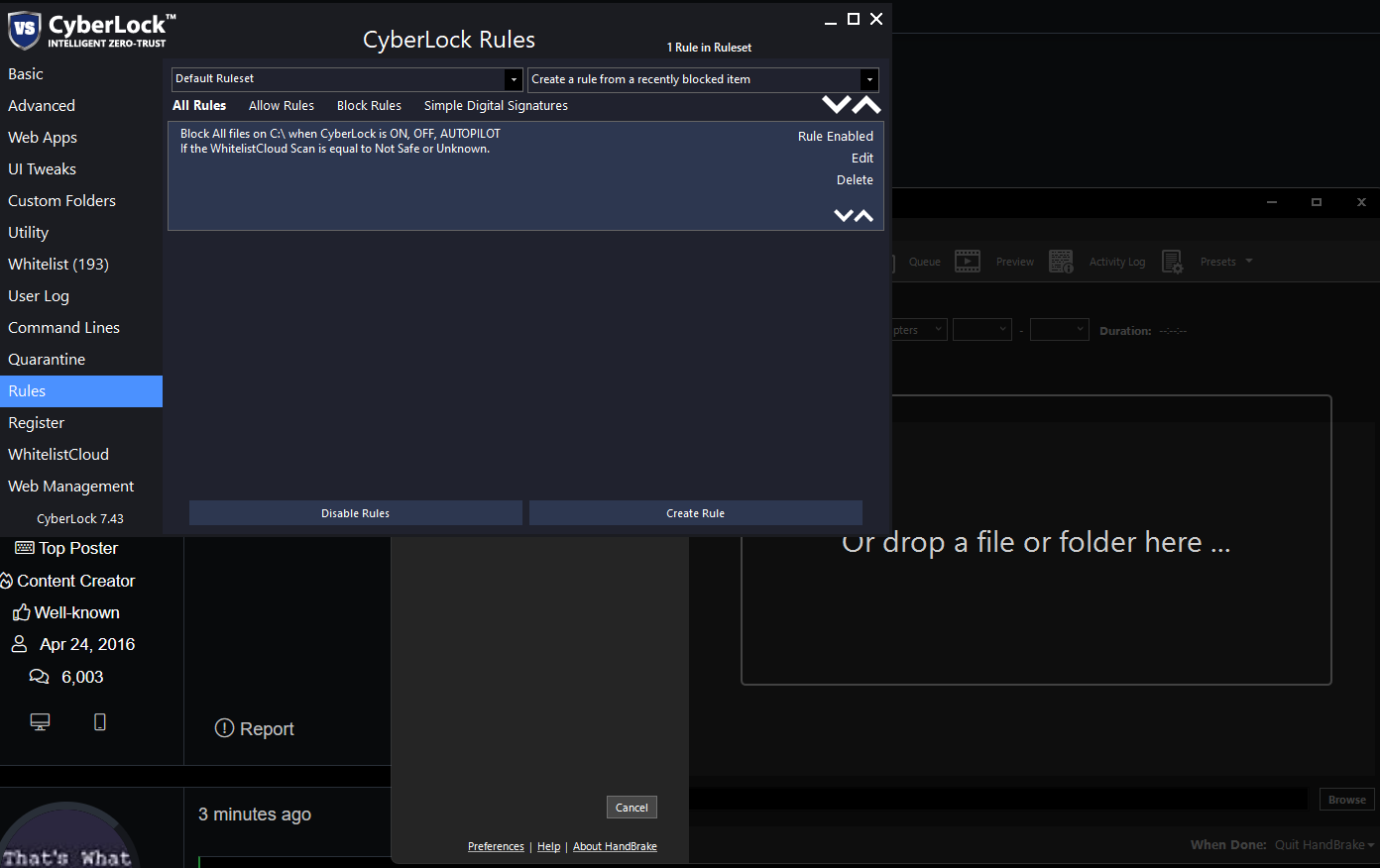Open About HandBrake link
Viewport: 1380px width, 868px height.
pyautogui.click(x=615, y=846)
